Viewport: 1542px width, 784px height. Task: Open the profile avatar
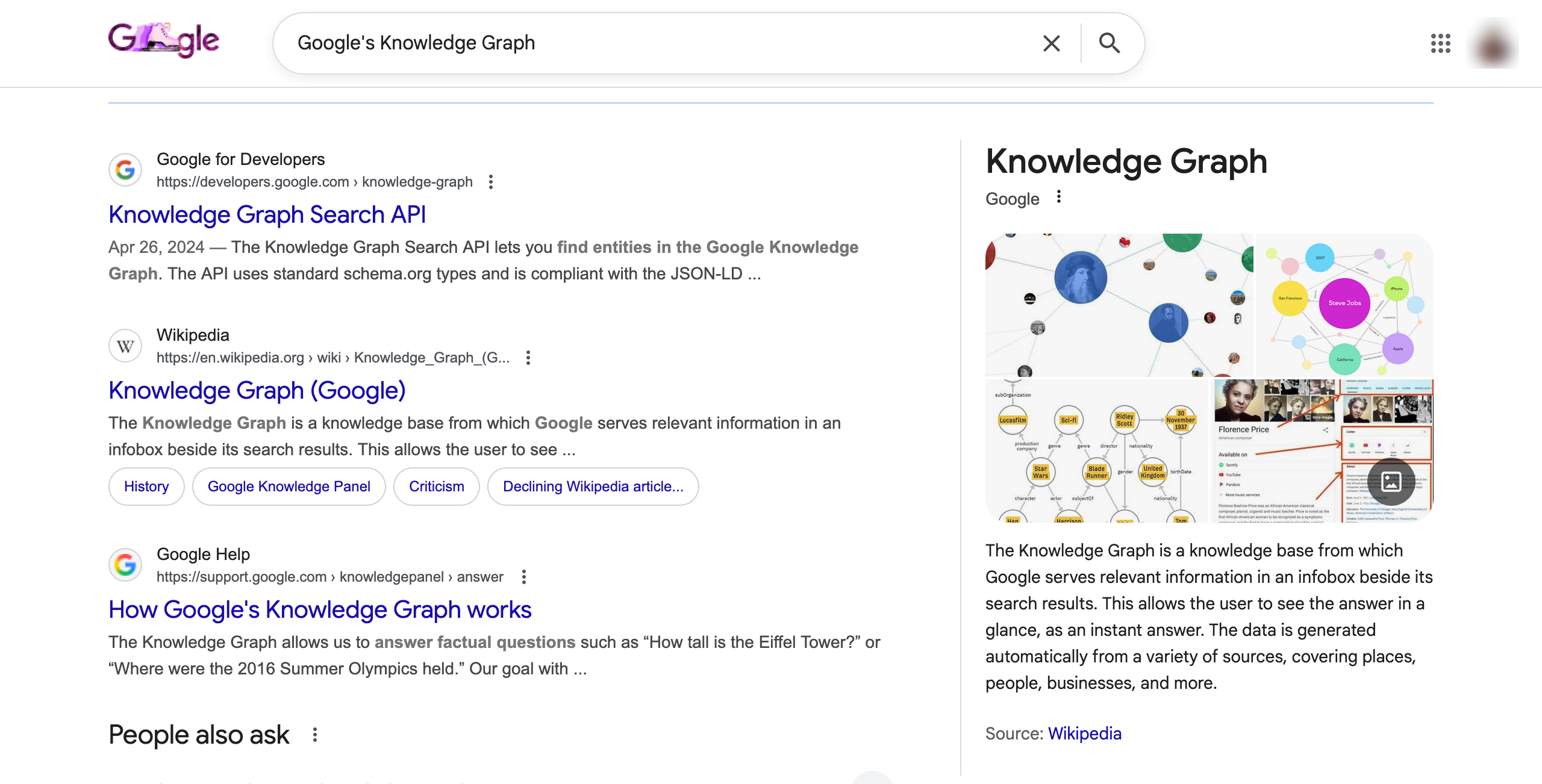tap(1493, 43)
